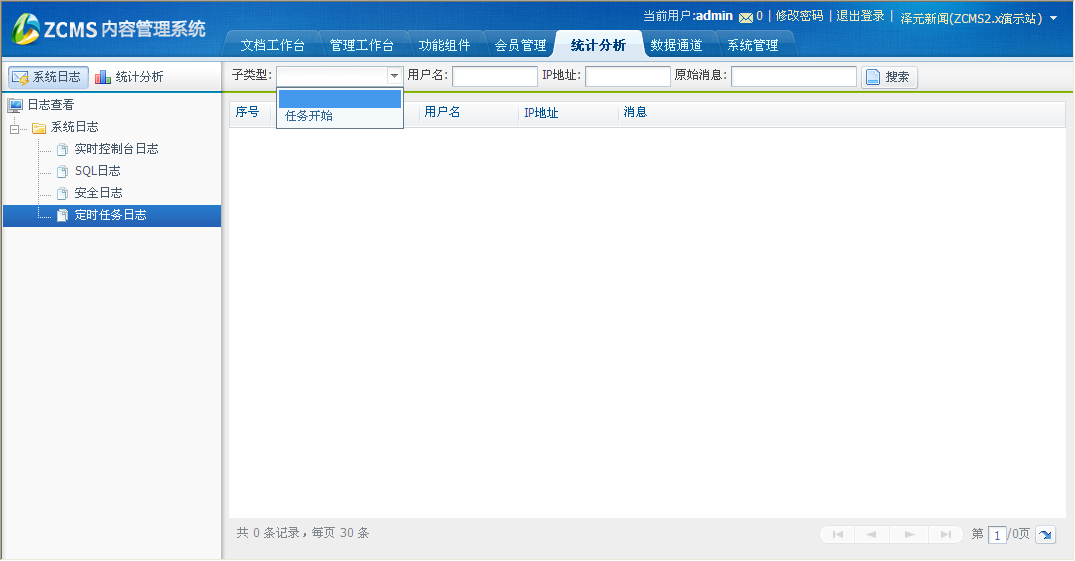Click the go-to-page arrow icon

coord(1045,535)
